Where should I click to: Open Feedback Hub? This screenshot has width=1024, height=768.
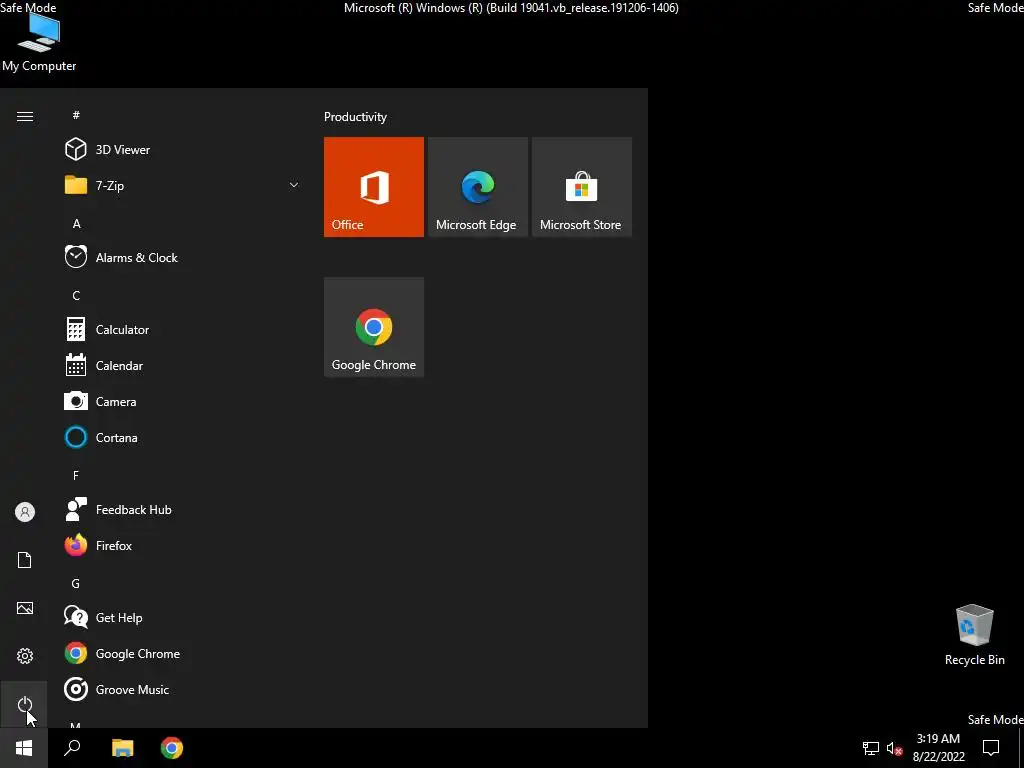(x=183, y=509)
